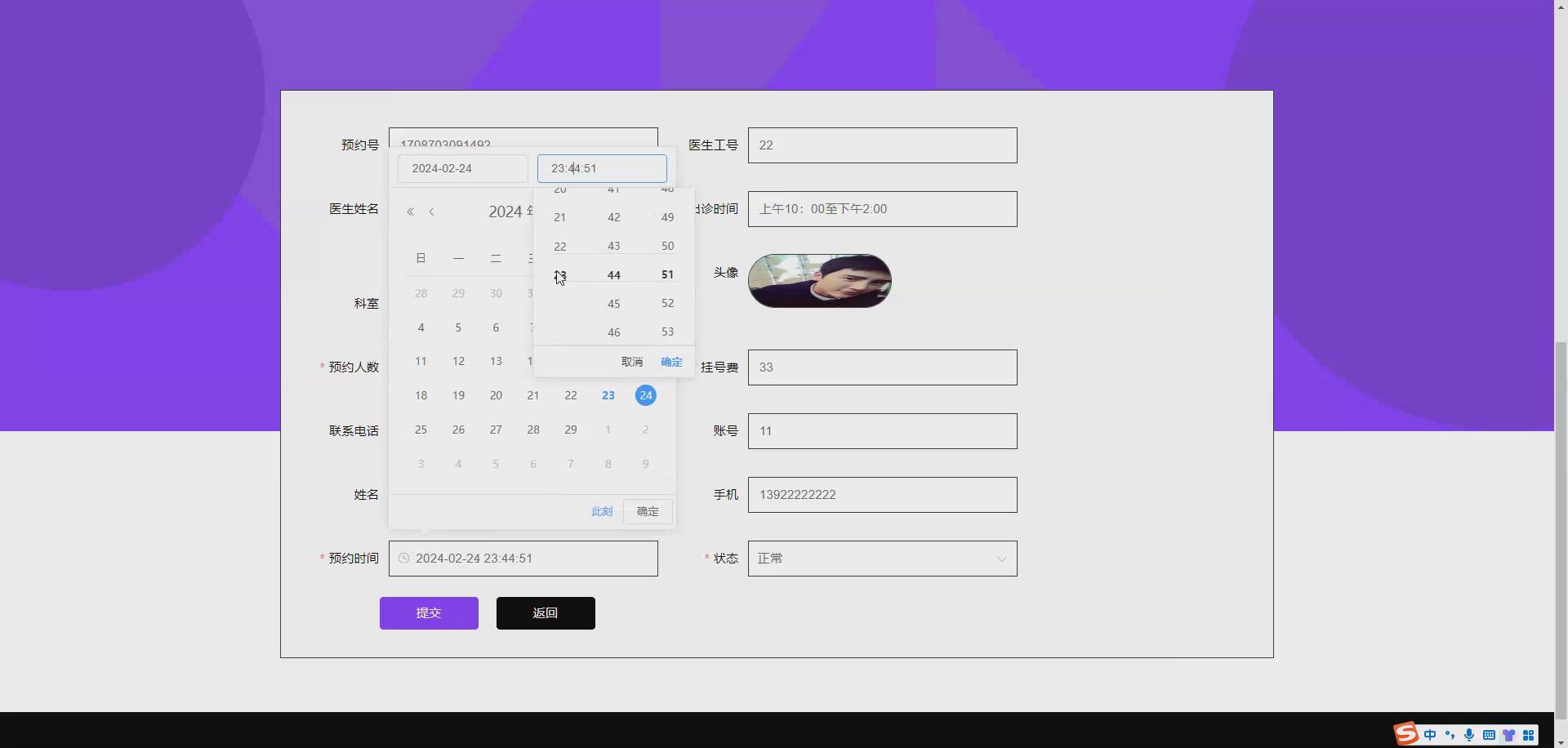The image size is (1568, 748).
Task: Select second 53 in time spinner
Action: click(668, 332)
